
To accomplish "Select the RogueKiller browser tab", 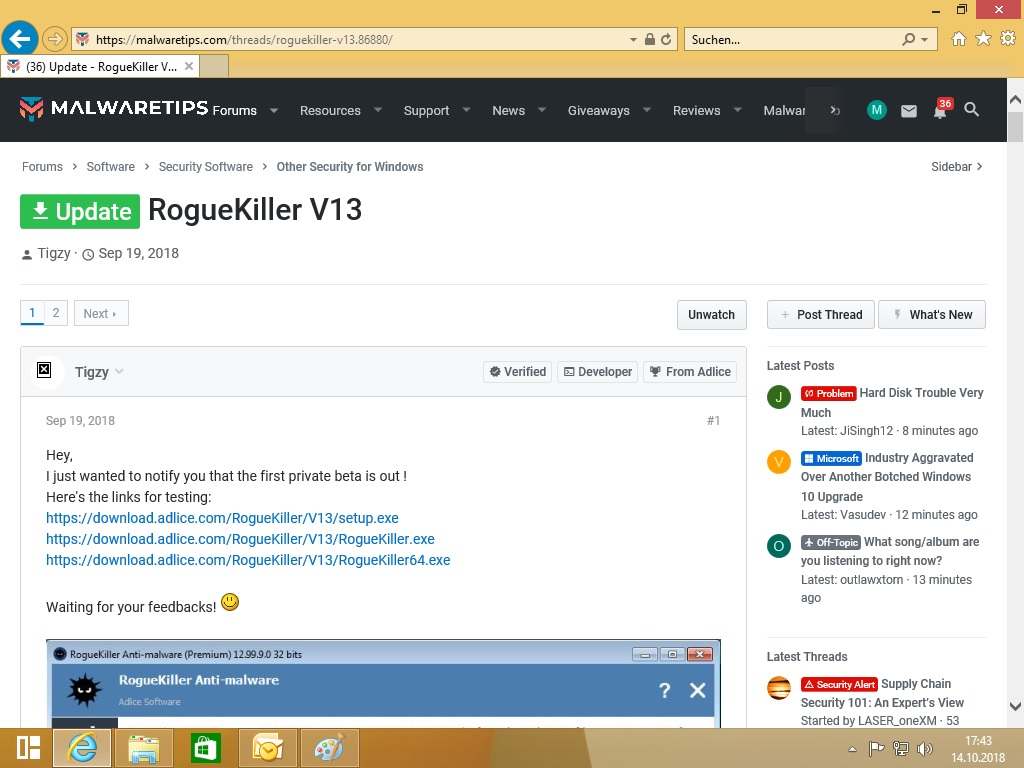I will 100,67.
